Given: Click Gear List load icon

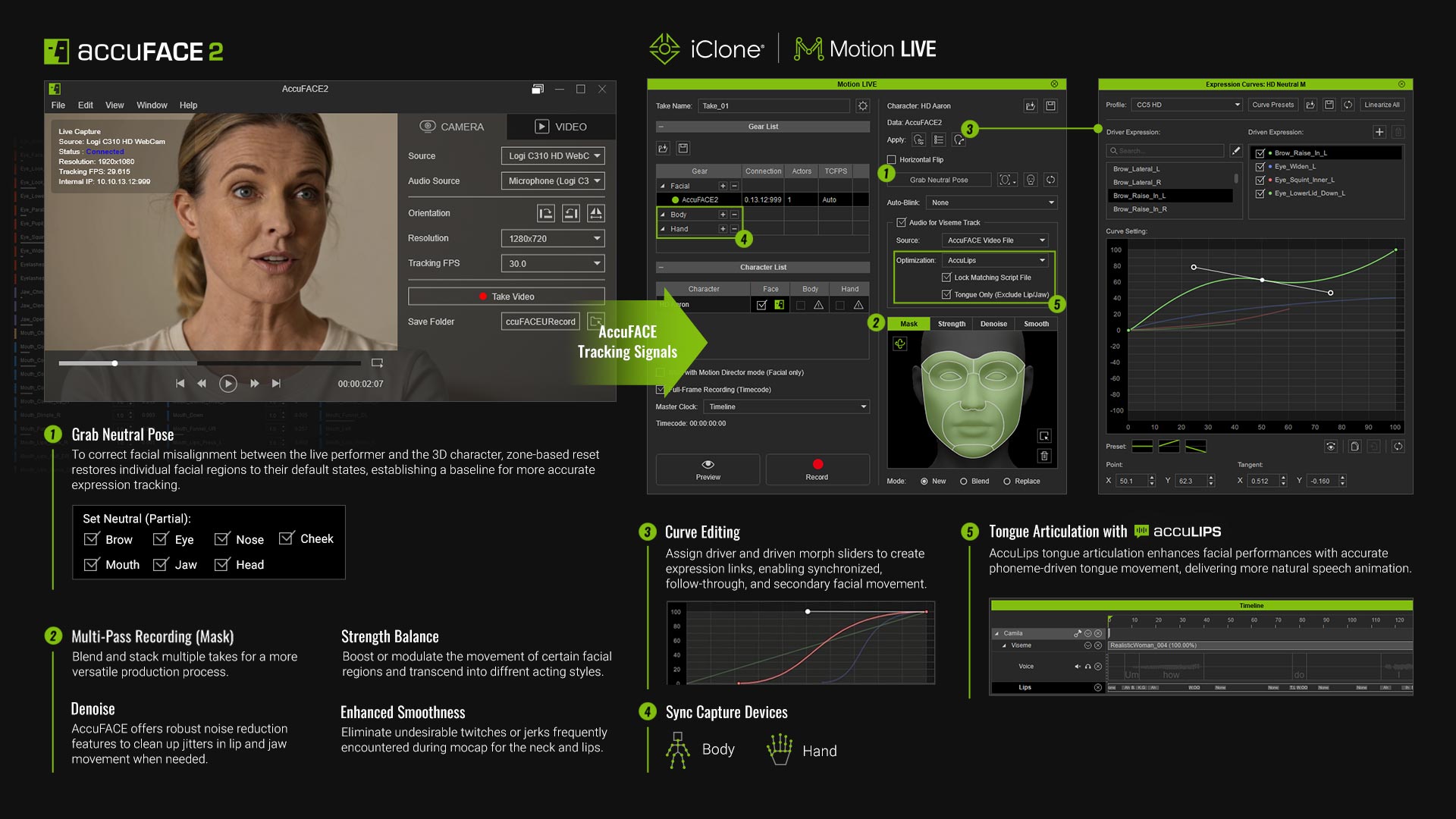Looking at the screenshot, I should point(663,149).
